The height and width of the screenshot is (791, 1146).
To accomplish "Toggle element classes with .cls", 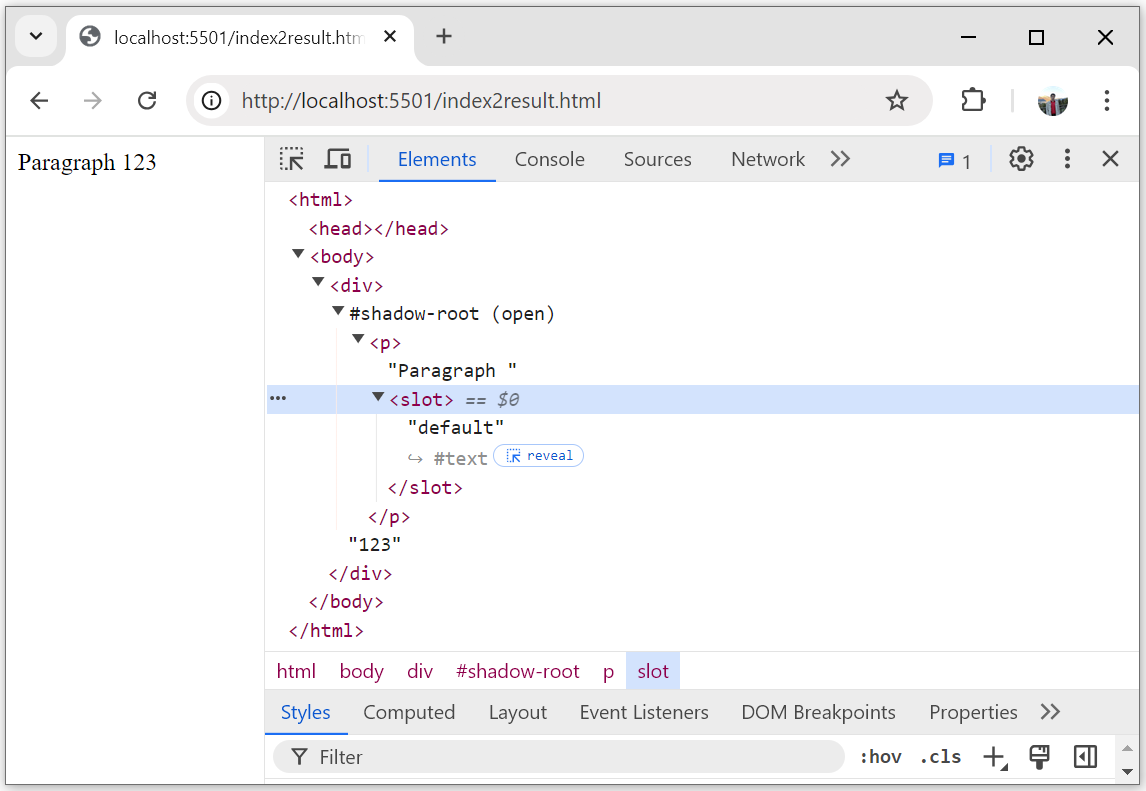I will click(x=939, y=757).
